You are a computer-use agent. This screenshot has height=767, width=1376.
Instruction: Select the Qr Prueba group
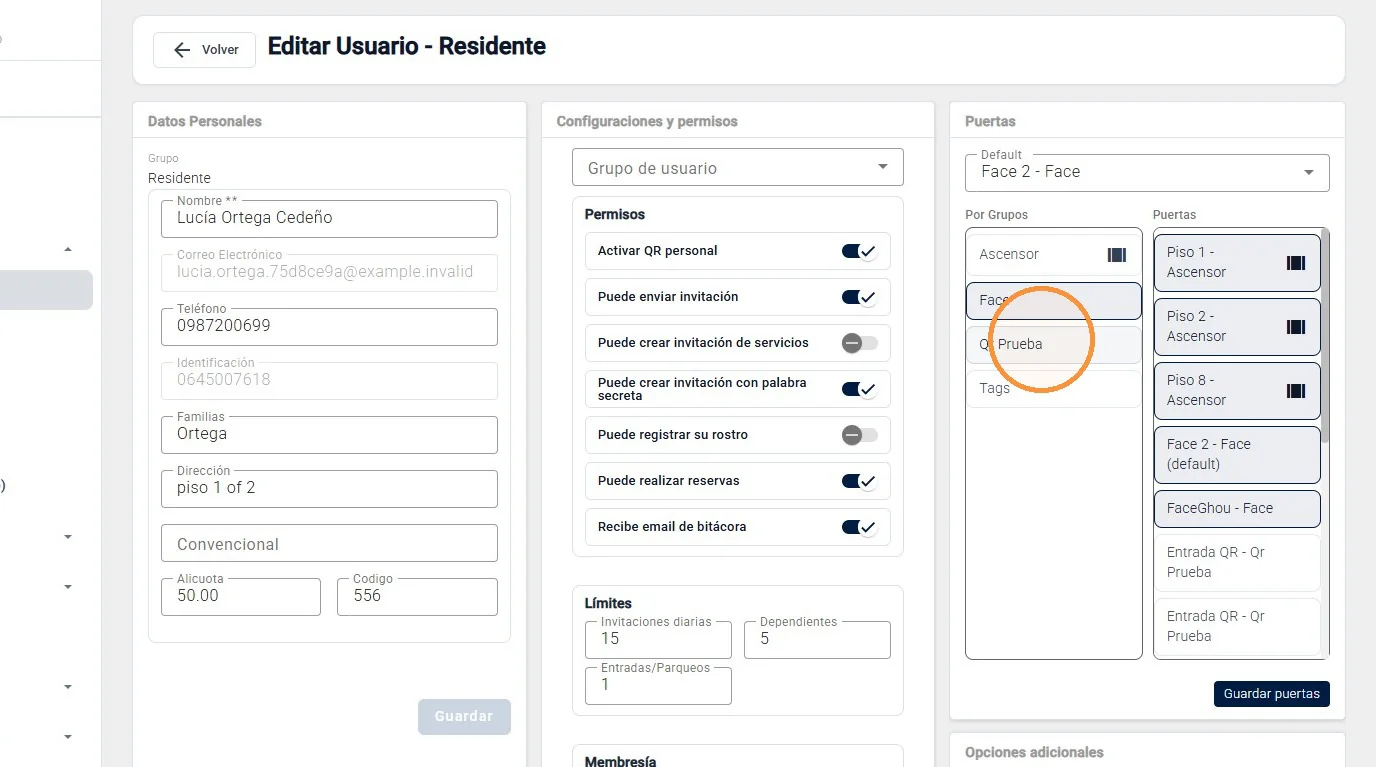(x=1053, y=344)
